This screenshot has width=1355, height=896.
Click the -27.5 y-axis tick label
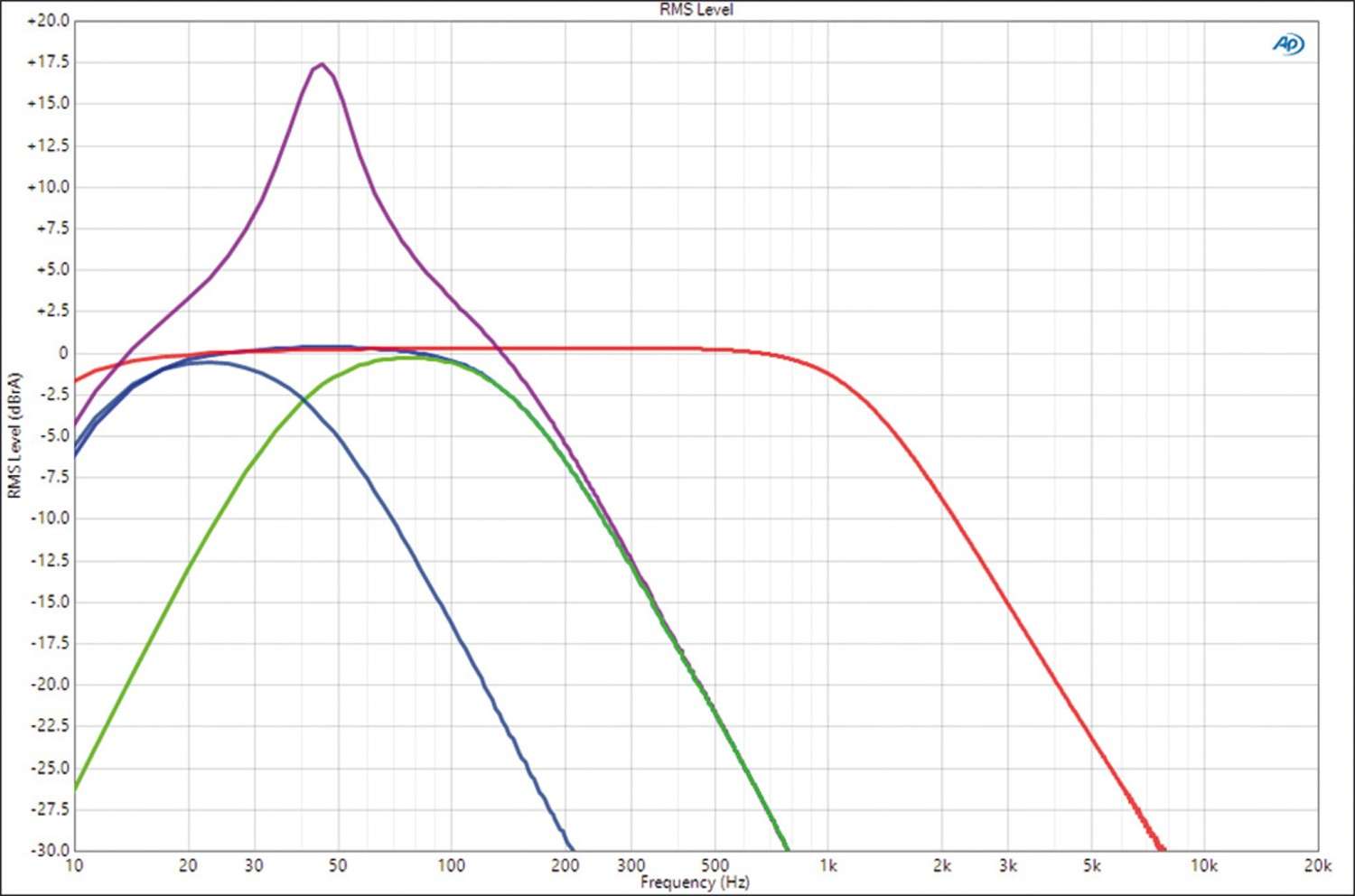coord(51,808)
